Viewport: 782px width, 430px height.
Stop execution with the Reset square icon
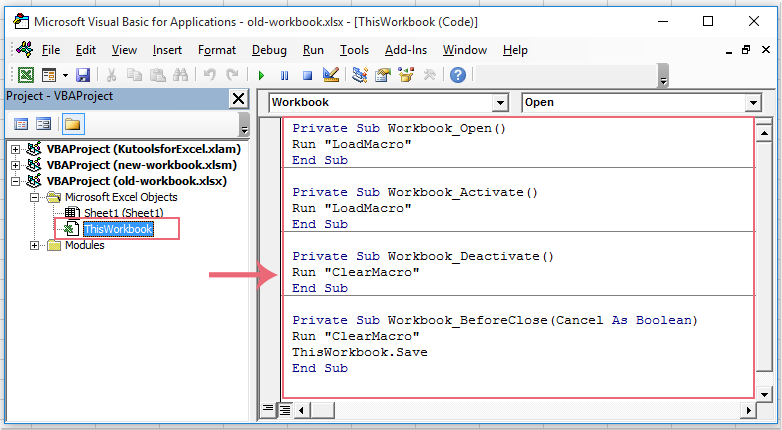(307, 75)
